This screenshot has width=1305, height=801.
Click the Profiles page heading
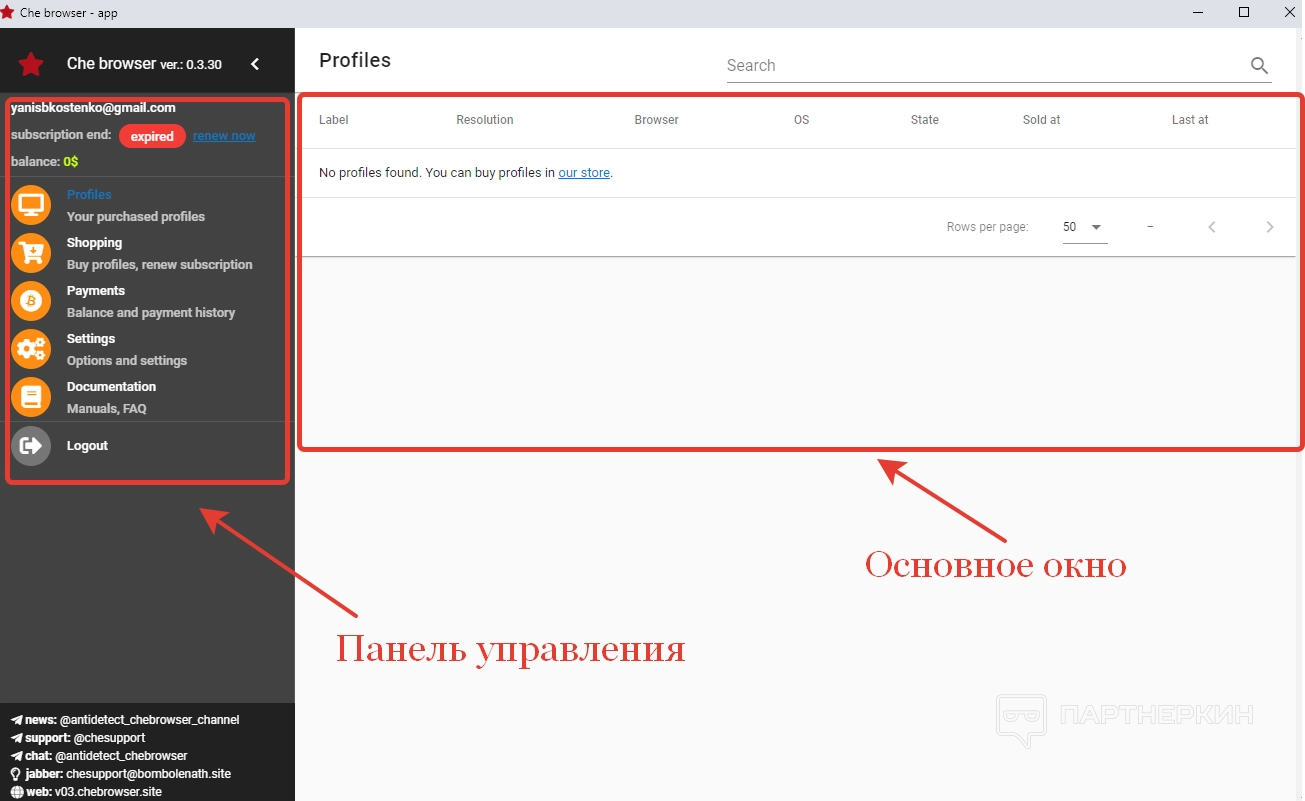(355, 60)
